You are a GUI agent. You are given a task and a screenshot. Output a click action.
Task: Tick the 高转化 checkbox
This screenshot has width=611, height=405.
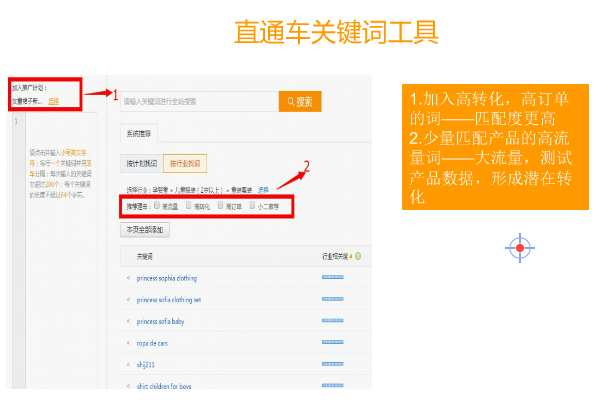189,205
